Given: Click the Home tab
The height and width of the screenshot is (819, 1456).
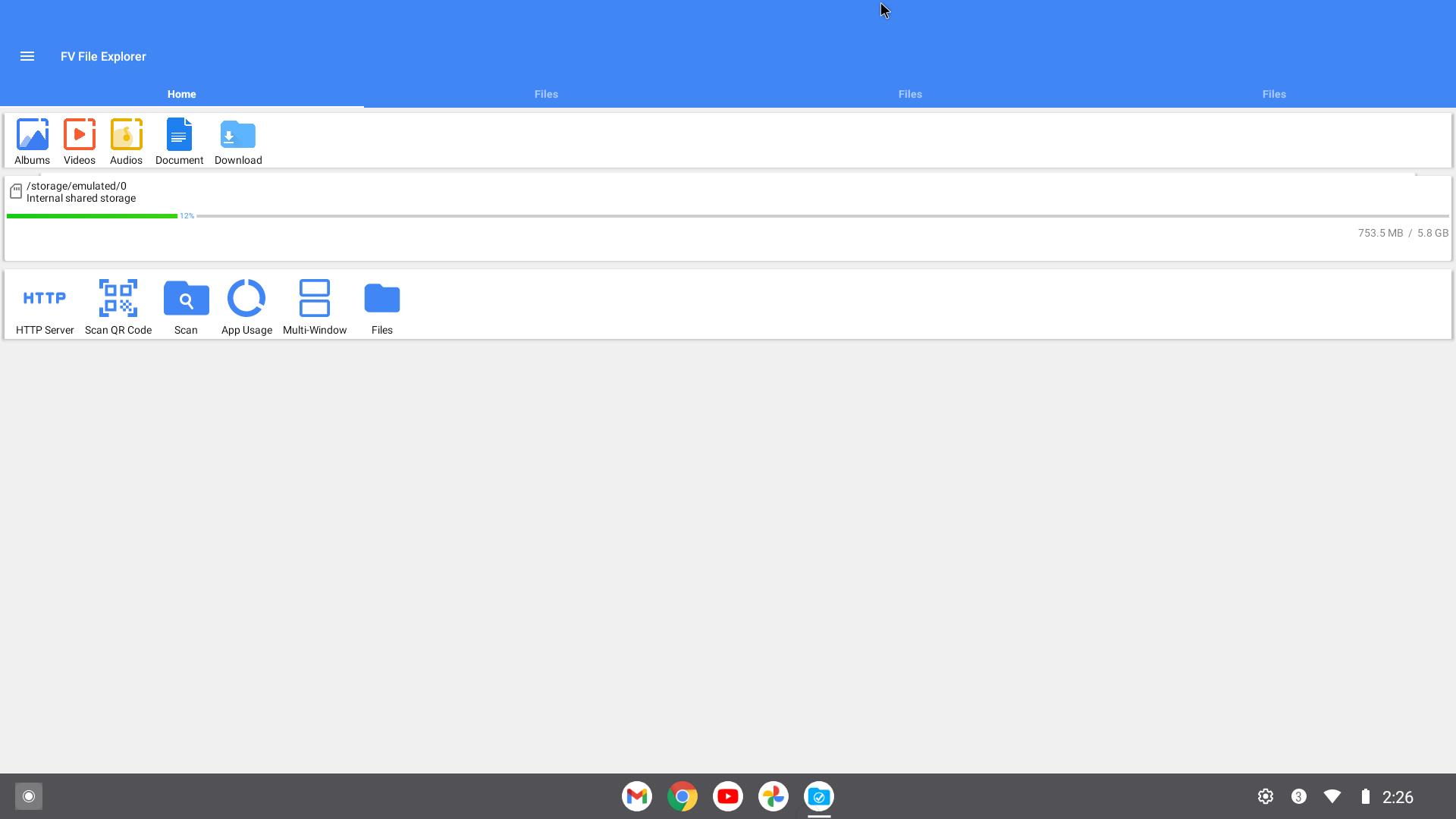Looking at the screenshot, I should [182, 94].
